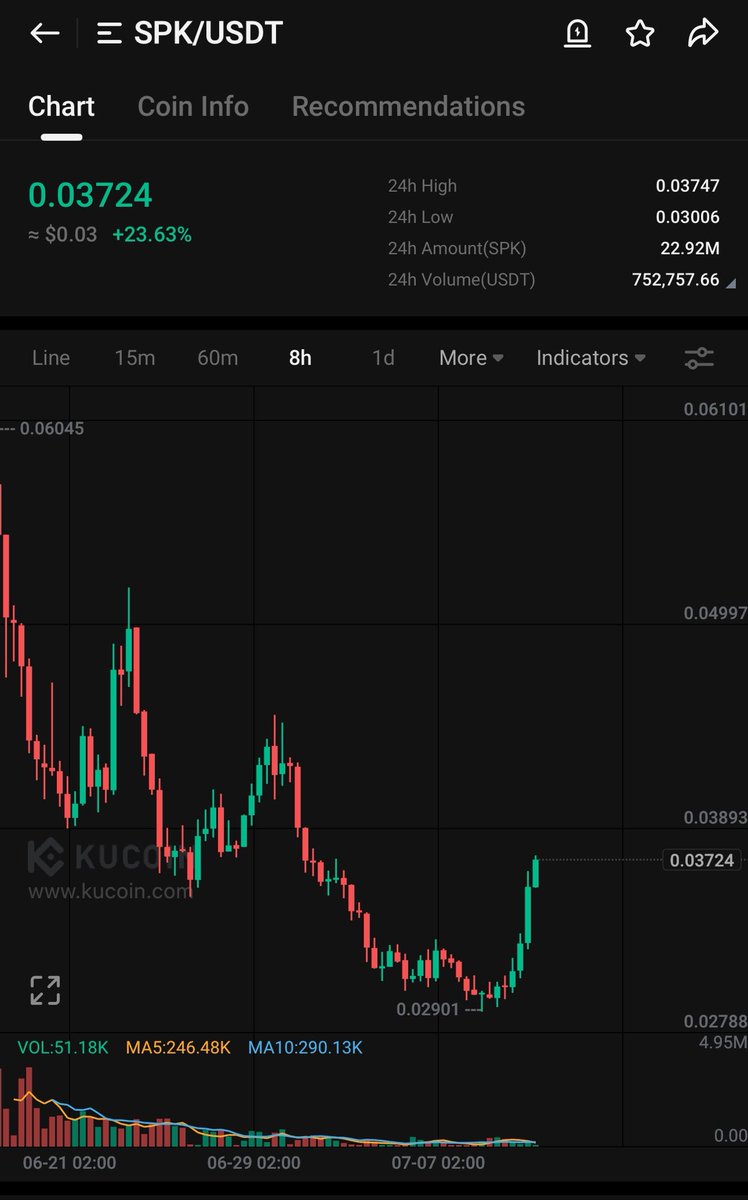This screenshot has width=748, height=1200.
Task: Tap the 06-21 02:00 date label
Action: click(69, 1163)
